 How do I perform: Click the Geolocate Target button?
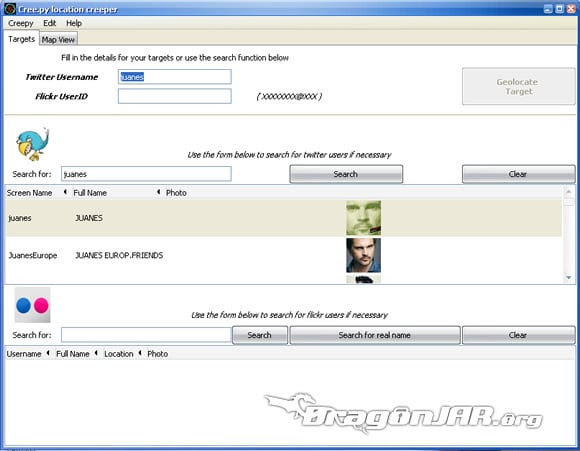[x=518, y=87]
